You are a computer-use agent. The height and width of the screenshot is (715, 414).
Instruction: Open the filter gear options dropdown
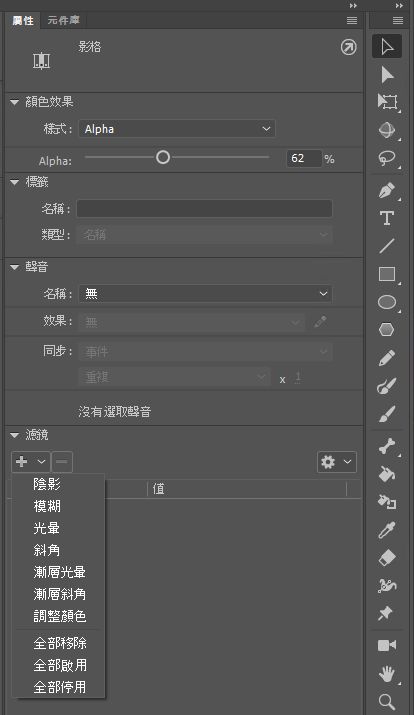pos(336,462)
